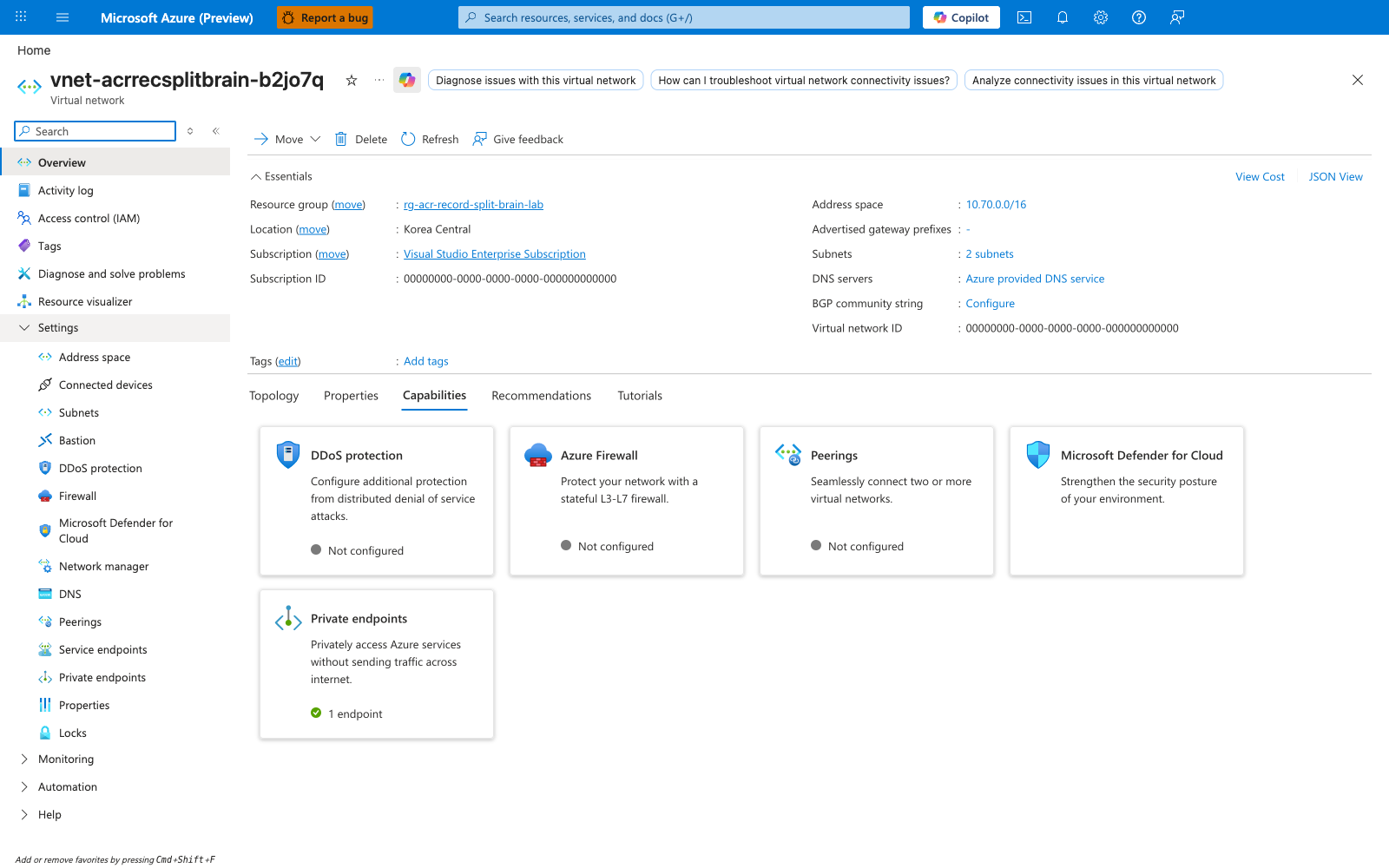Image resolution: width=1389 pixels, height=868 pixels.
Task: Open the notifications bell
Action: (1063, 17)
